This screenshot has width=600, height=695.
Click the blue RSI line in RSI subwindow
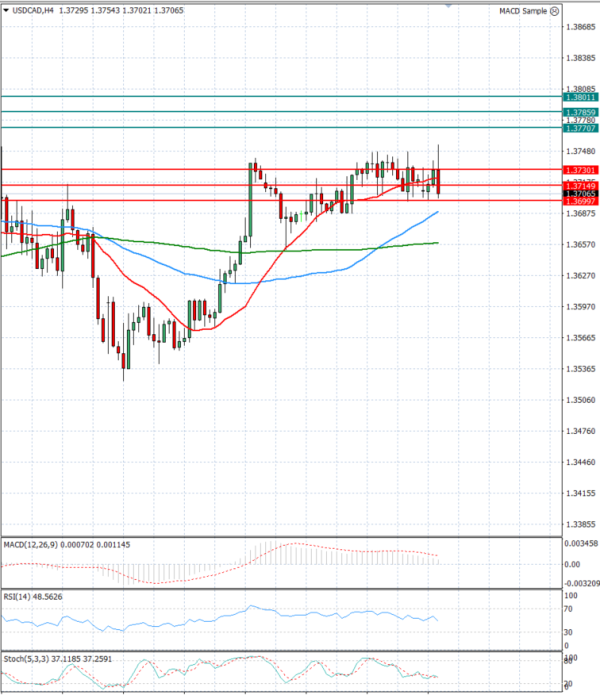click(x=250, y=609)
